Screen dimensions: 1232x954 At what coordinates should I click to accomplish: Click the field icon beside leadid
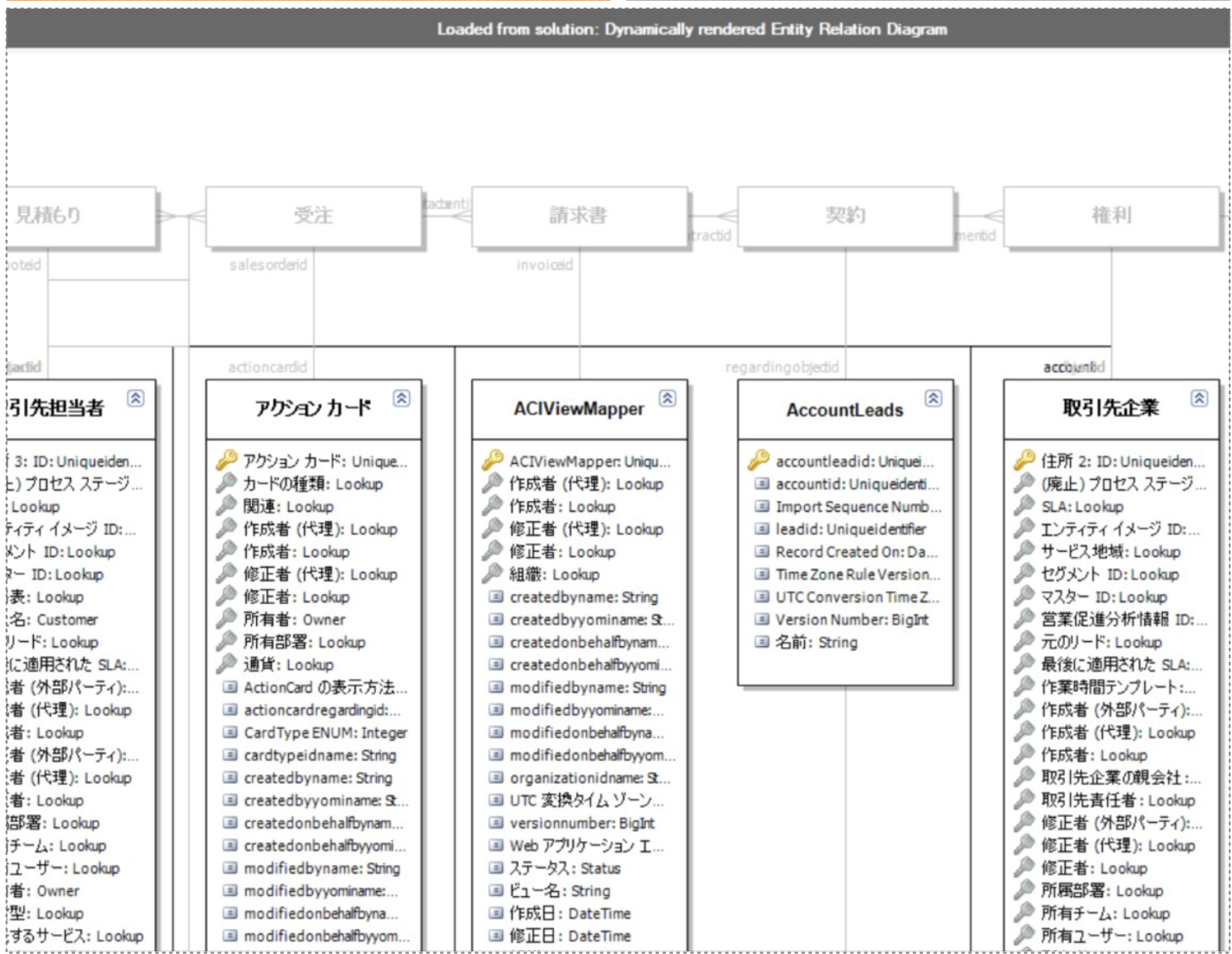pos(762,529)
